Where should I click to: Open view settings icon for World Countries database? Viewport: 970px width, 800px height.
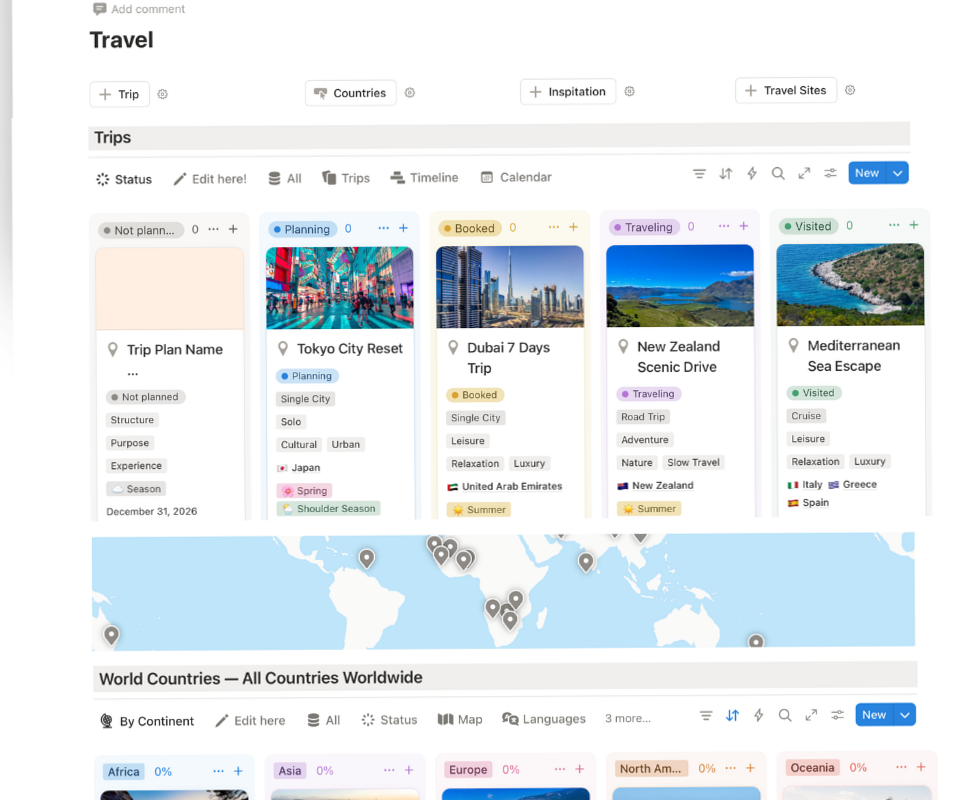[x=836, y=714]
